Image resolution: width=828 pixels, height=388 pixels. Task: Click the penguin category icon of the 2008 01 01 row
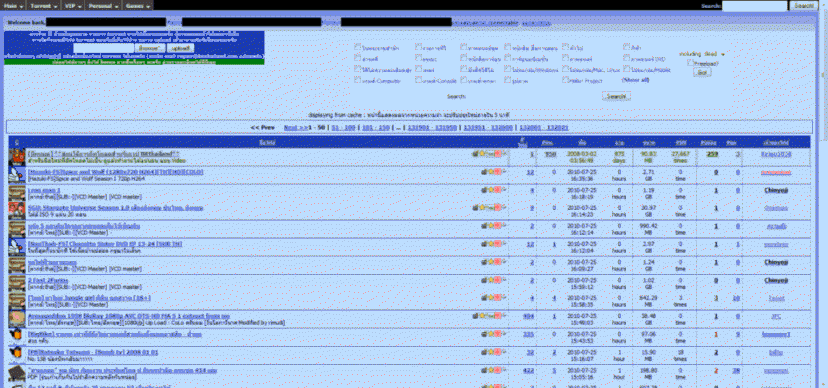(17, 355)
